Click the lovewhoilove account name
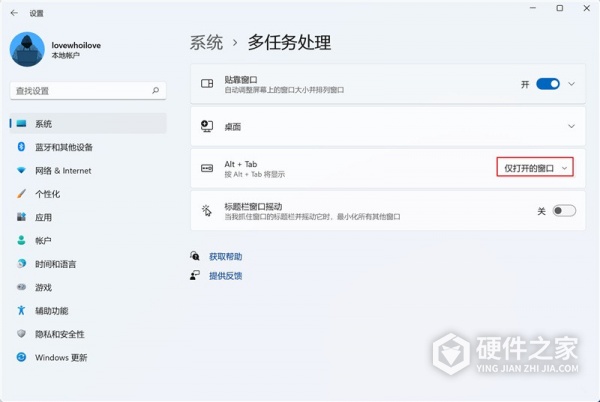This screenshot has height=402, width=600. 76,45
